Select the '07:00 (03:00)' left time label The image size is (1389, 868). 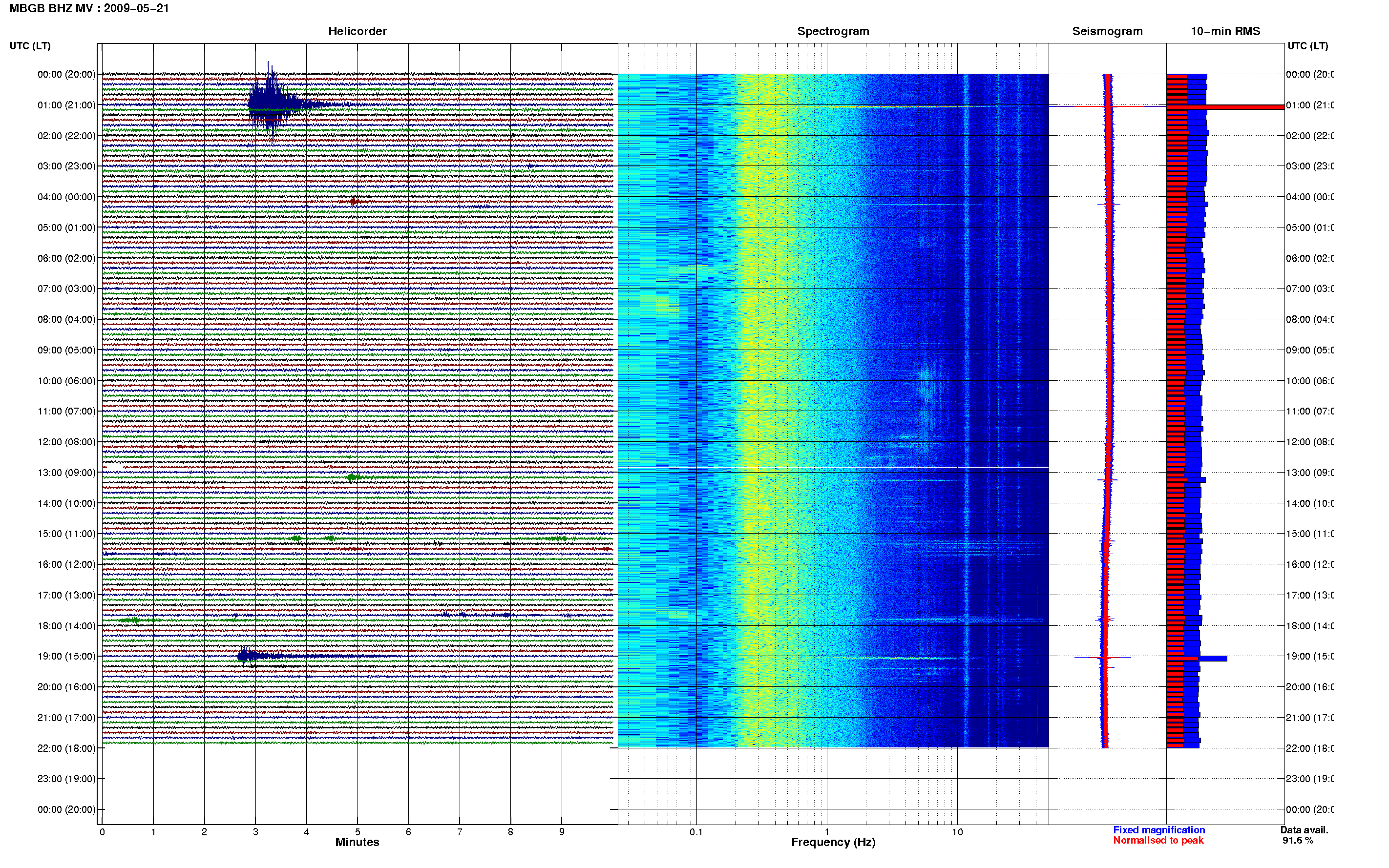coord(66,289)
